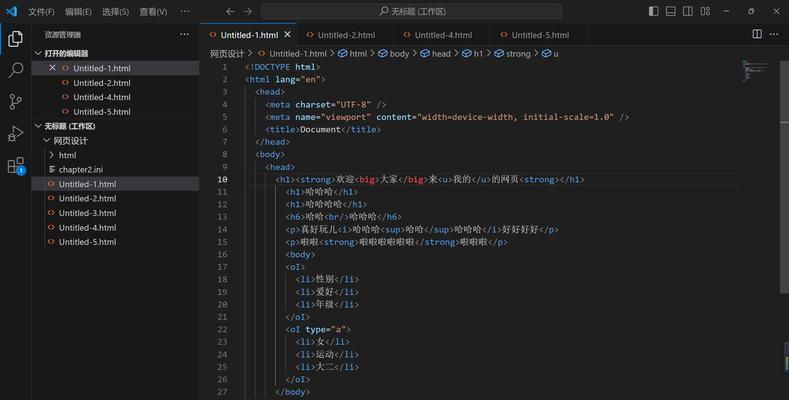789x400 pixels.
Task: Toggle the primary side bar layout icon
Action: (x=654, y=11)
